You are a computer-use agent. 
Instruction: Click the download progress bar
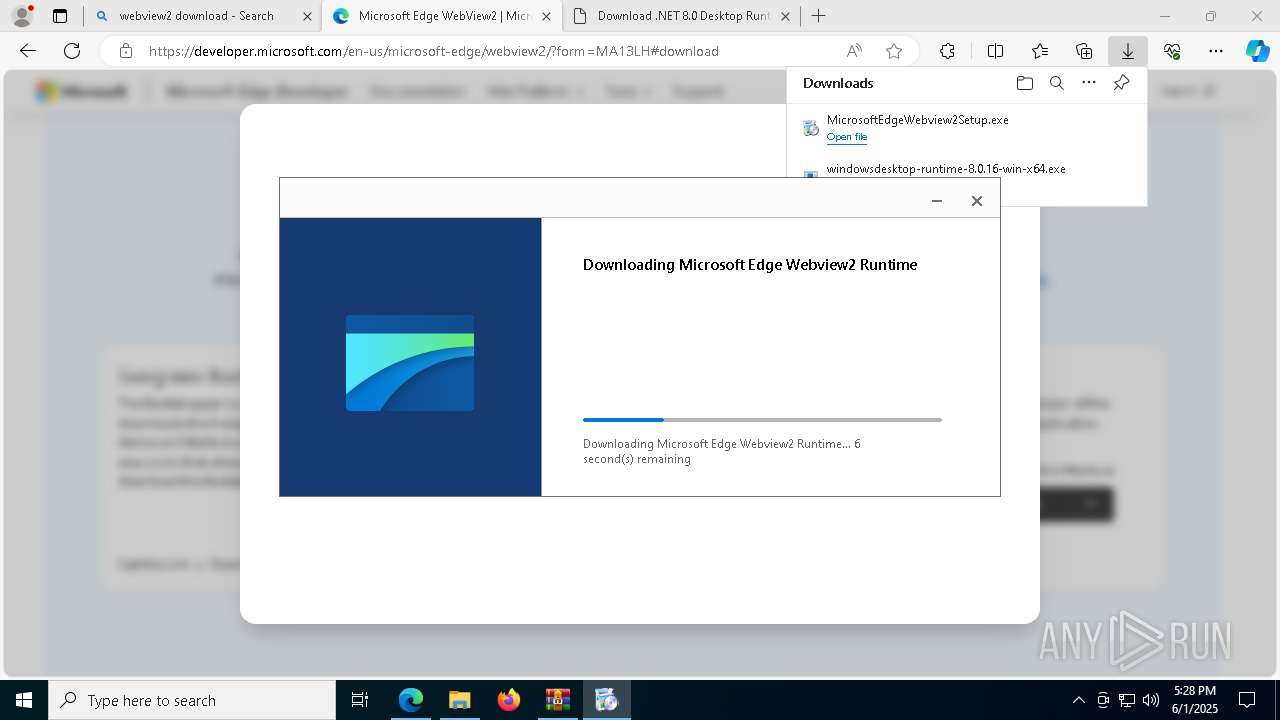point(762,420)
